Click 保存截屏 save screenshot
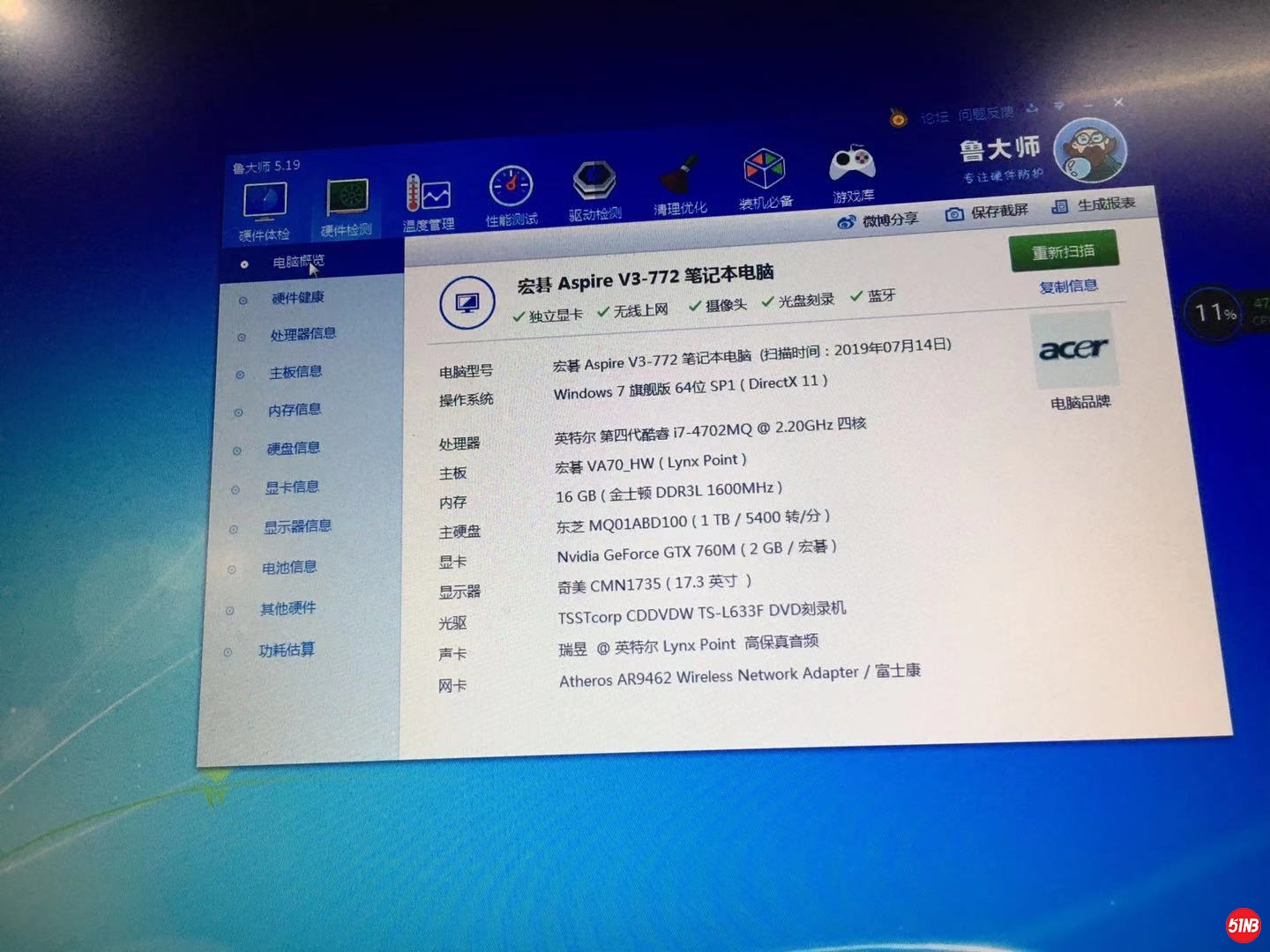 pos(987,212)
